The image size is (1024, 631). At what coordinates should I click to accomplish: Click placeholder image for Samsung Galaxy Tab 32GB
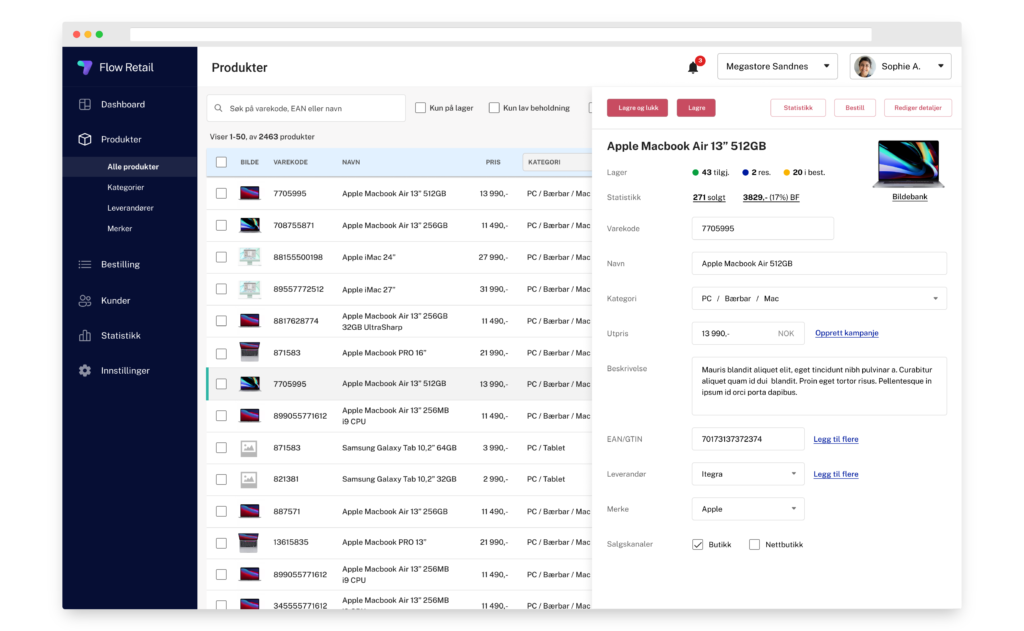tap(249, 479)
